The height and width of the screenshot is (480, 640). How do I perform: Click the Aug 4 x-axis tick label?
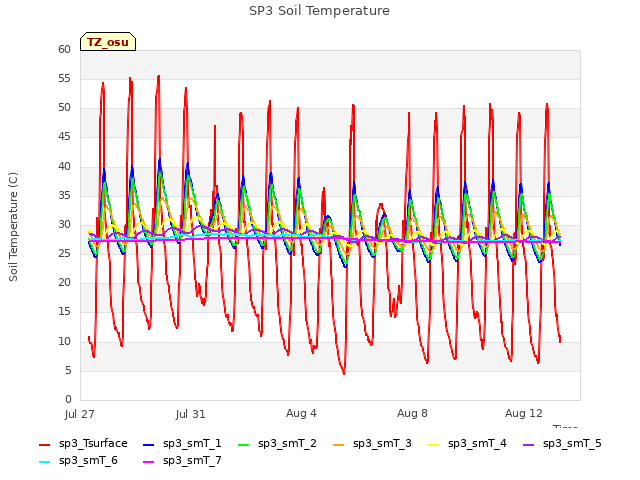pos(301,413)
